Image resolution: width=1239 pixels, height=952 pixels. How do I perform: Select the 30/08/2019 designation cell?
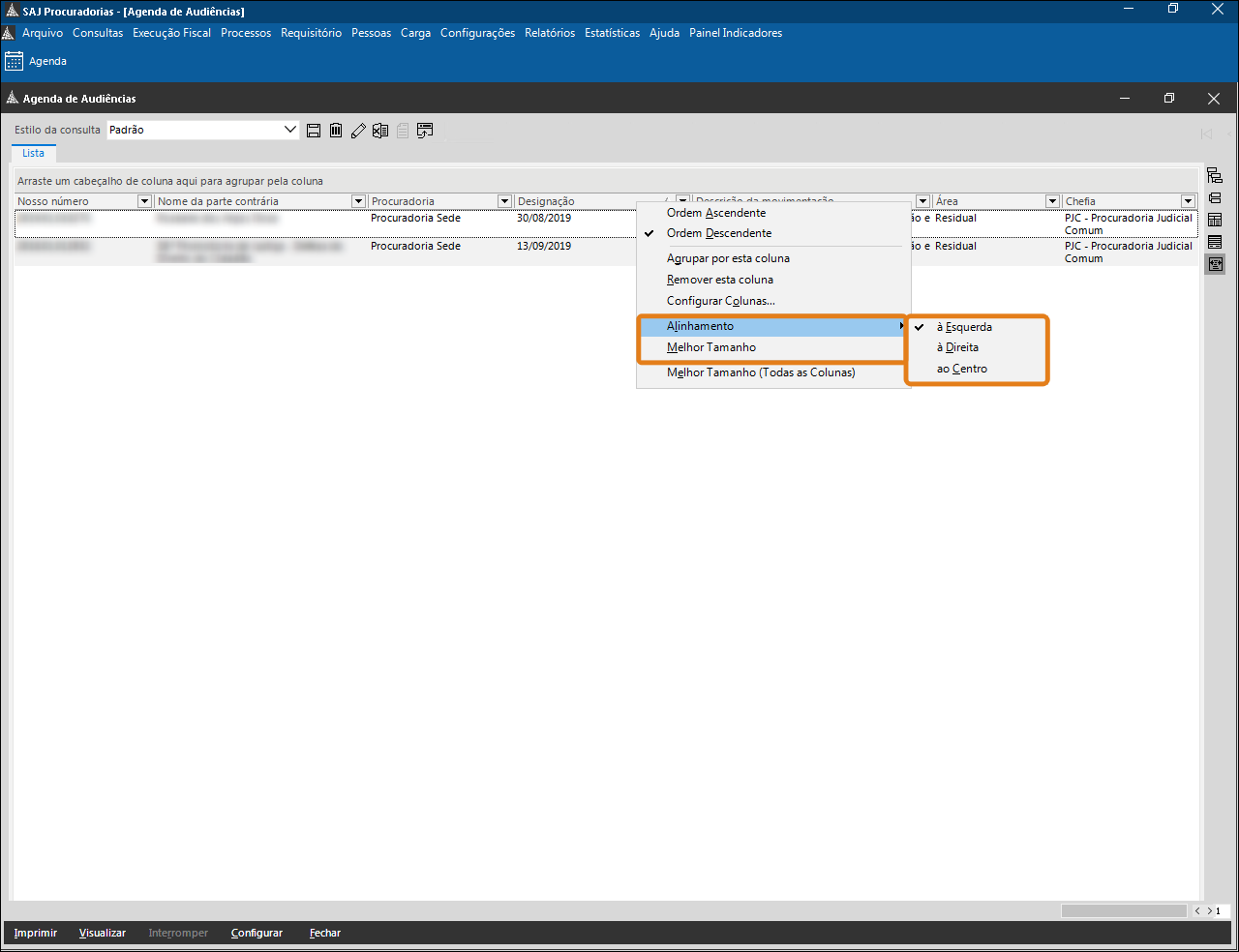(544, 218)
